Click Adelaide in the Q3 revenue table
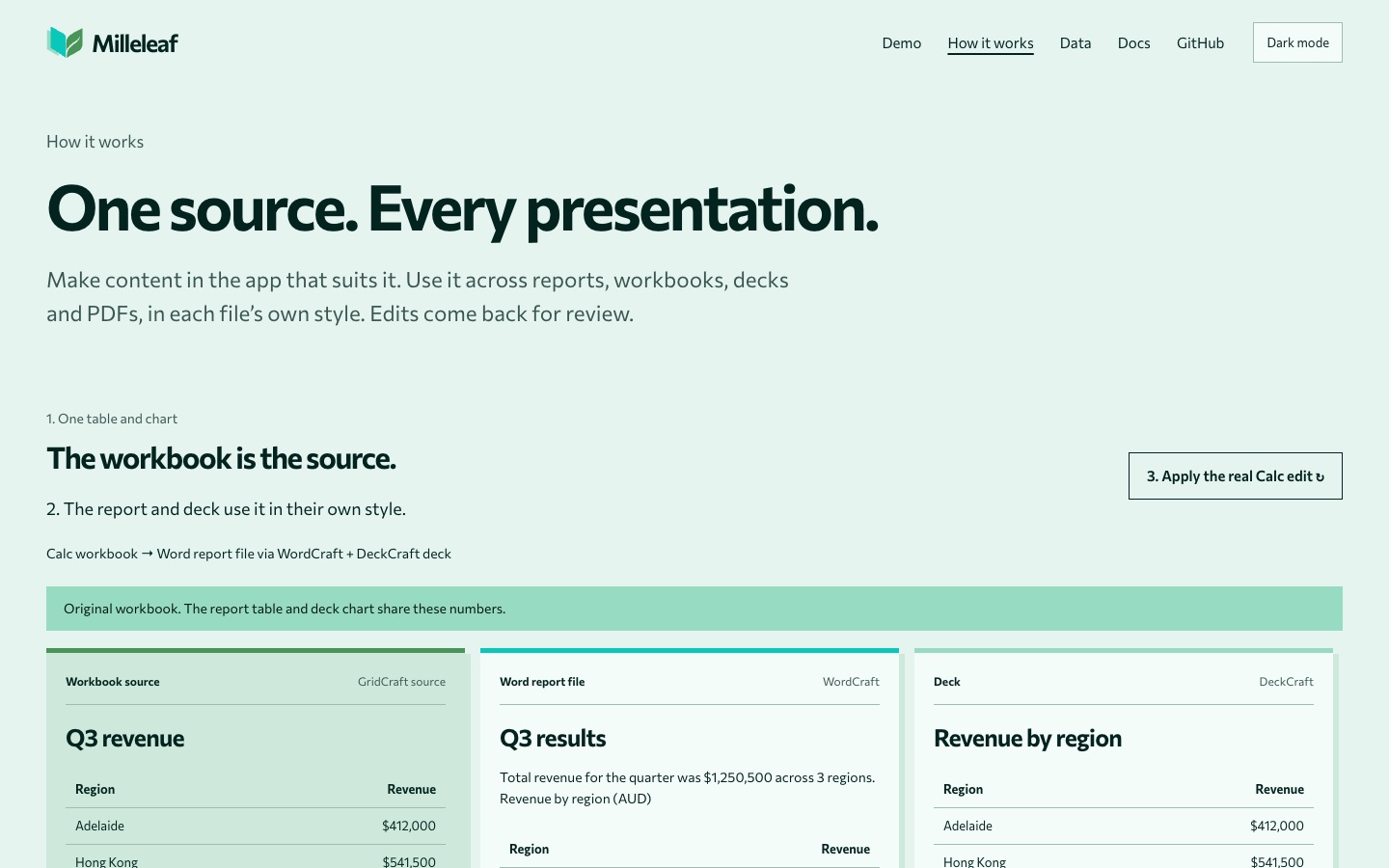 (99, 826)
